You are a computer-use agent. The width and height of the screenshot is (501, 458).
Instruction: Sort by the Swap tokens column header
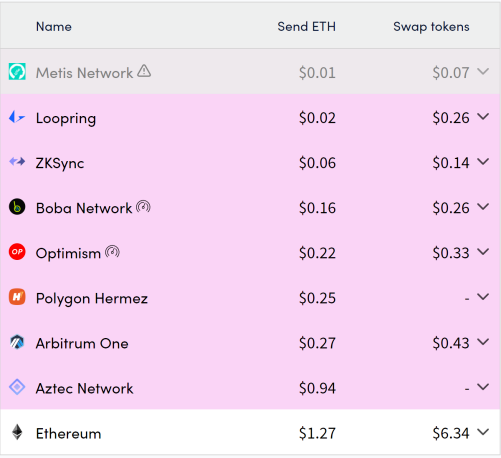click(431, 27)
